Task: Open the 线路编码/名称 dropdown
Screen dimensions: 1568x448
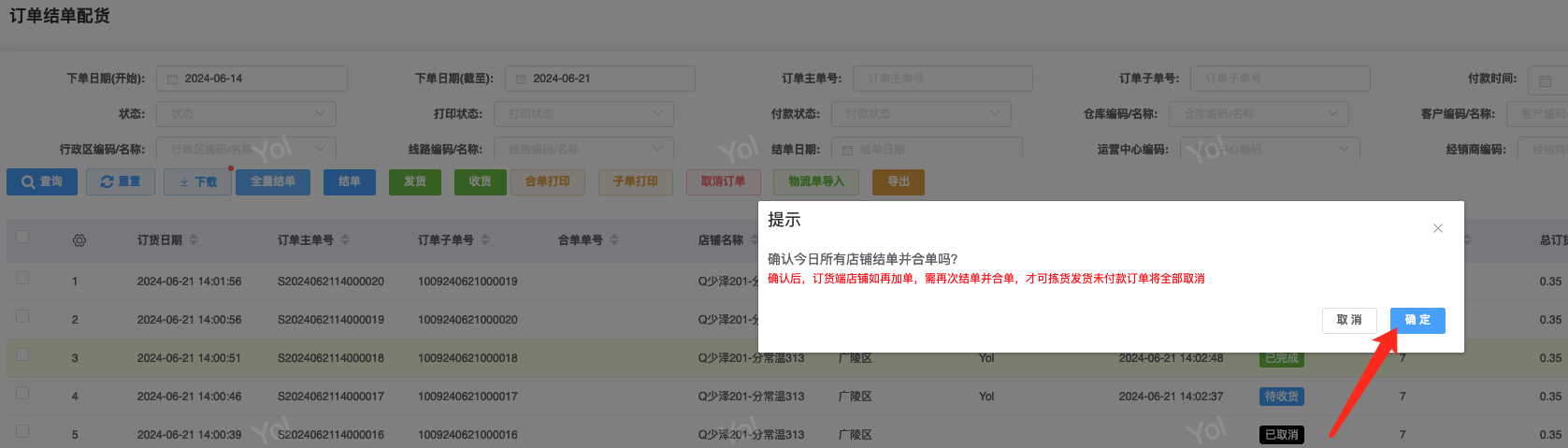Action: (x=583, y=150)
